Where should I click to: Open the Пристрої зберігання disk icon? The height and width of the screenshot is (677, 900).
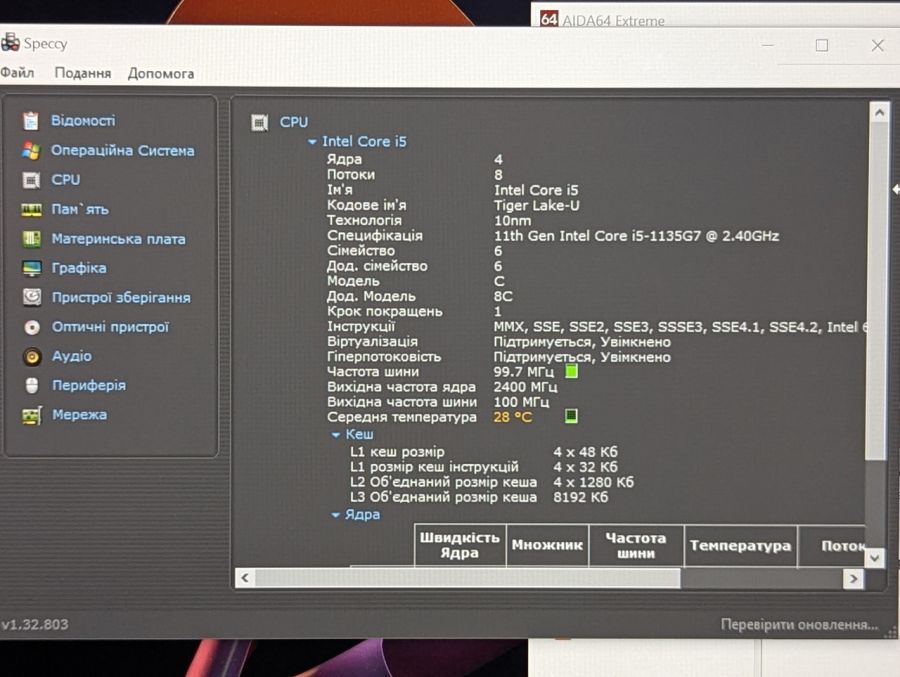[x=32, y=297]
